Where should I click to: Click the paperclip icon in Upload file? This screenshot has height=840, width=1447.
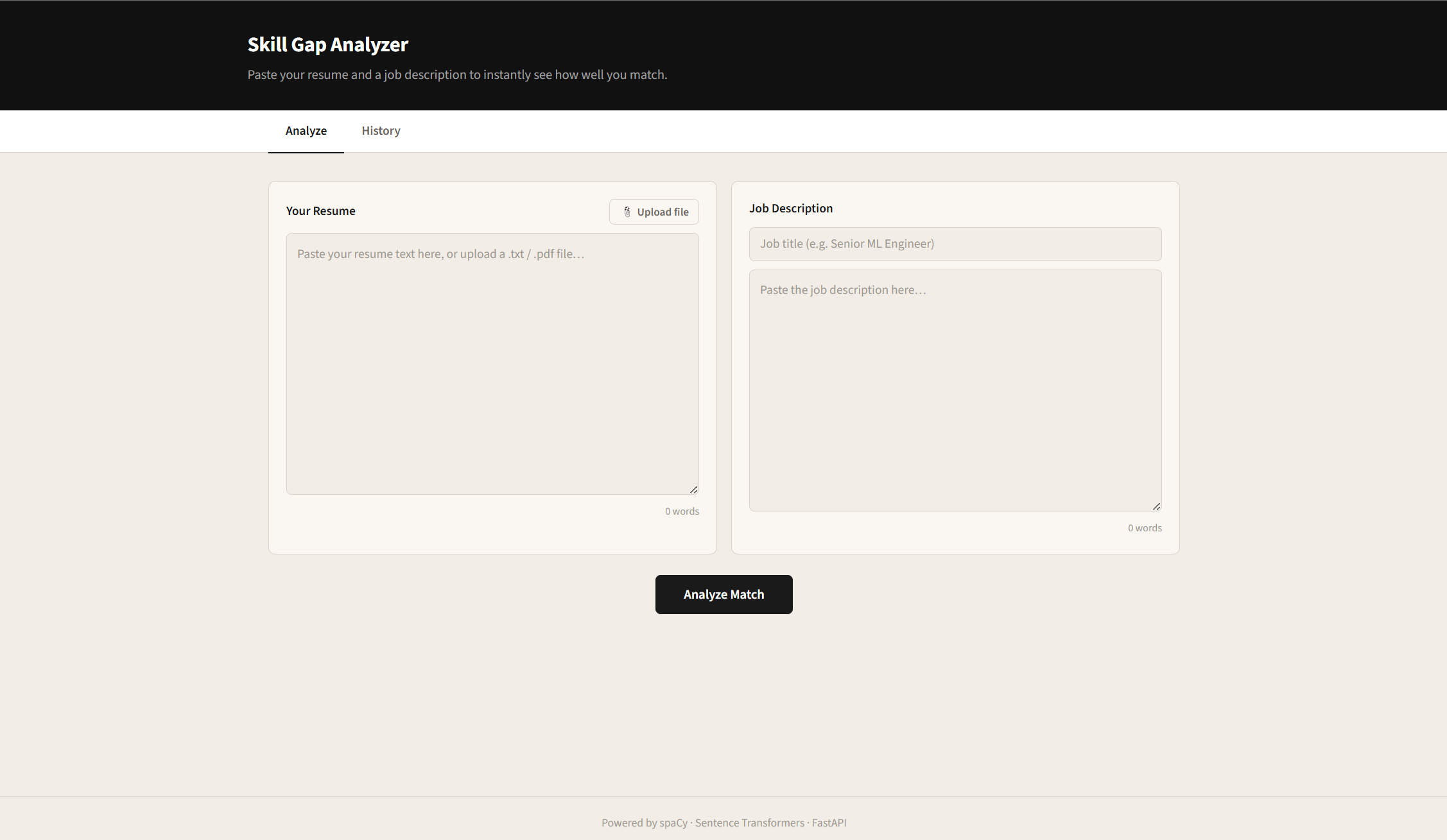627,212
